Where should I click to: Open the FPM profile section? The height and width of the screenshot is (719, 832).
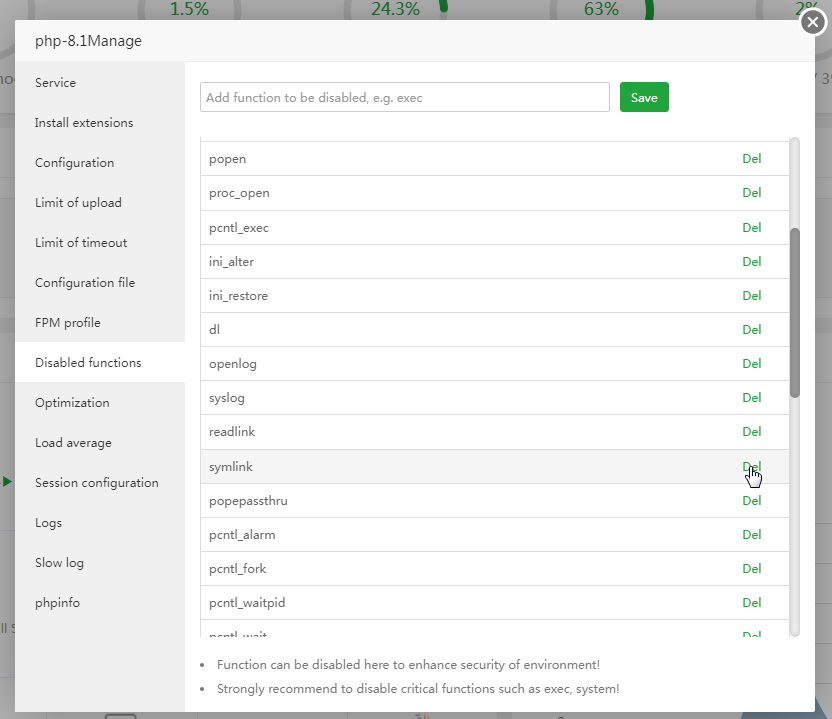pyautogui.click(x=68, y=322)
